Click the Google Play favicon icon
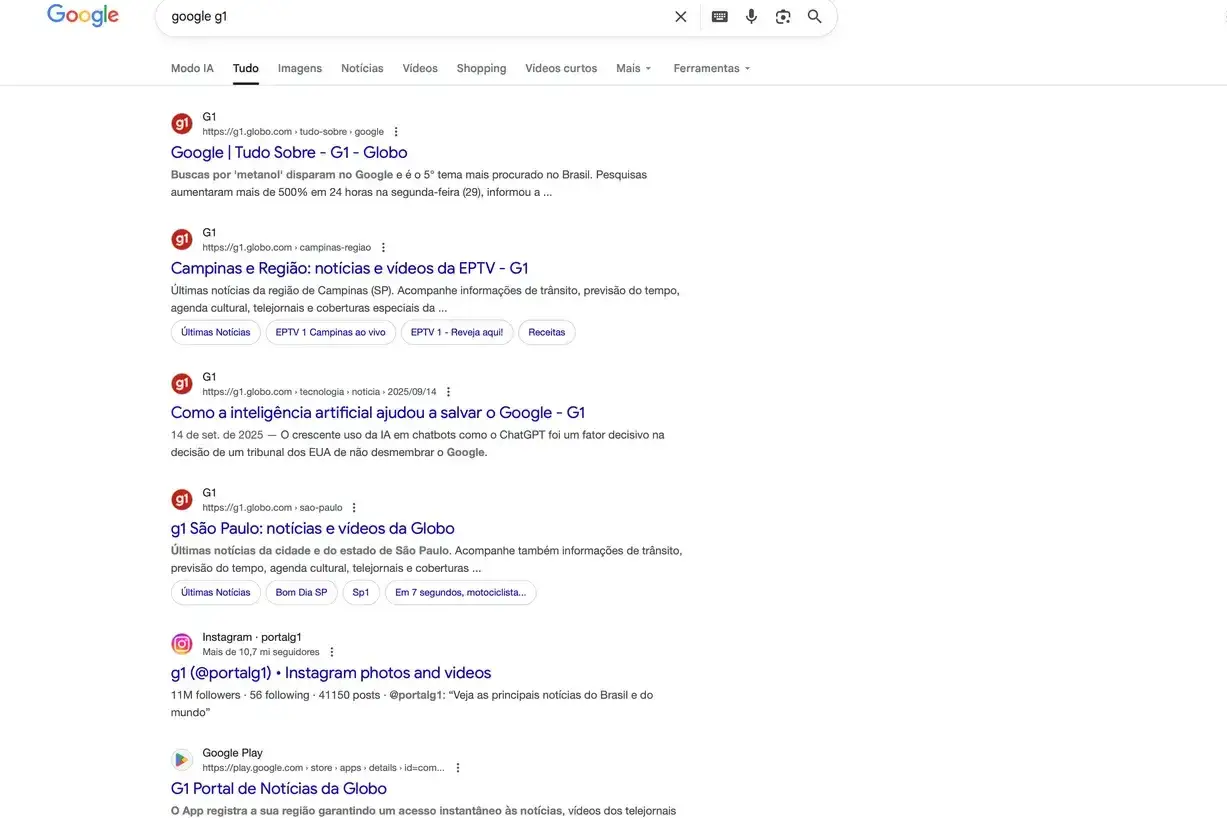Viewport: 1227px width, 818px height. [x=182, y=760]
